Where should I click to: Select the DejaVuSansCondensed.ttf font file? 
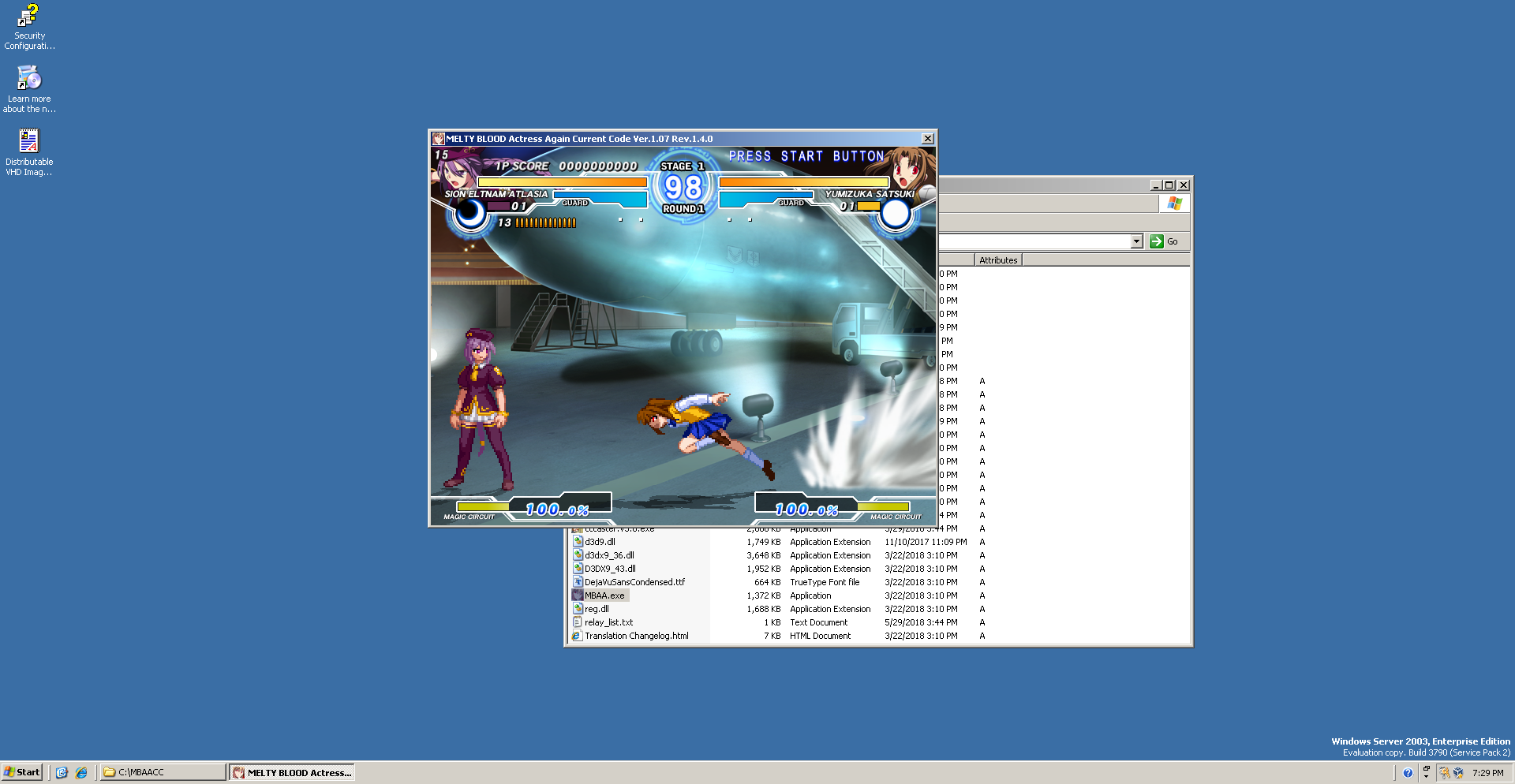(x=634, y=582)
